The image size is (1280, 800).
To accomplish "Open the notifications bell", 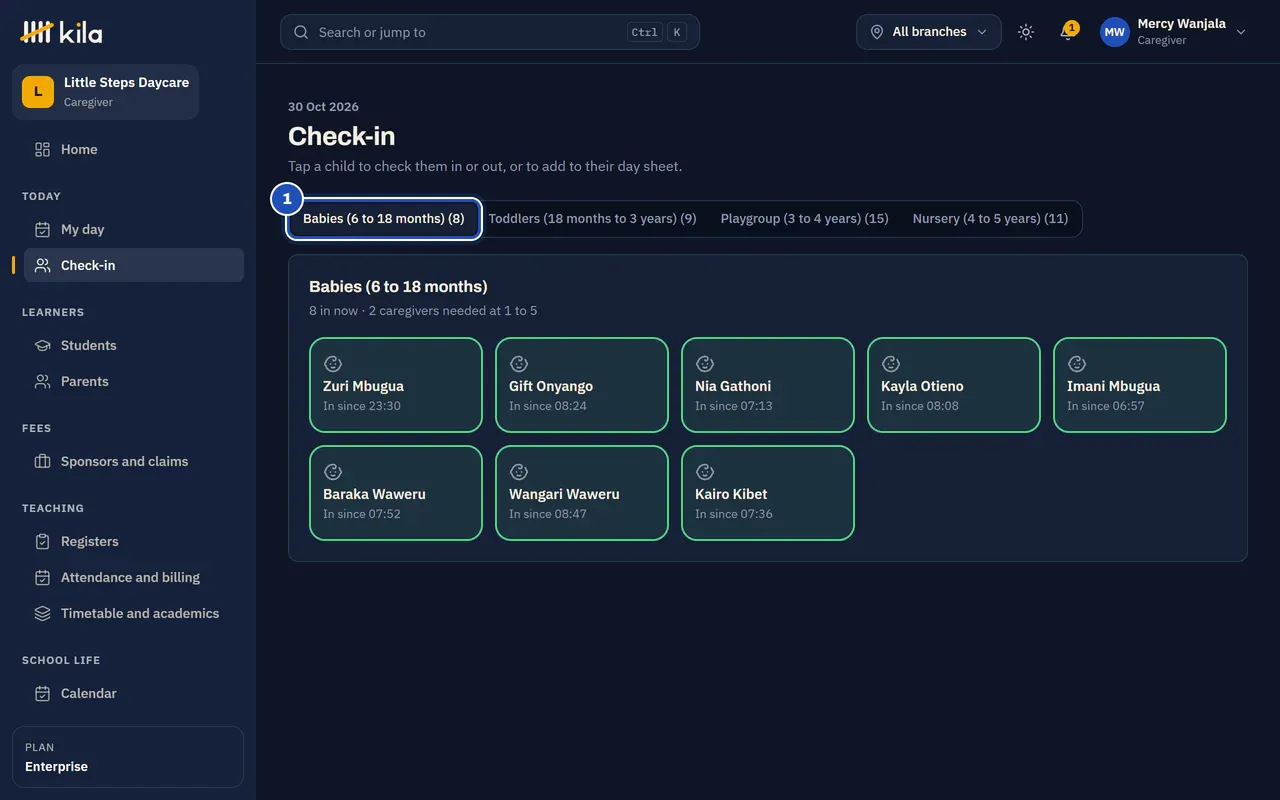I will 1067,32.
